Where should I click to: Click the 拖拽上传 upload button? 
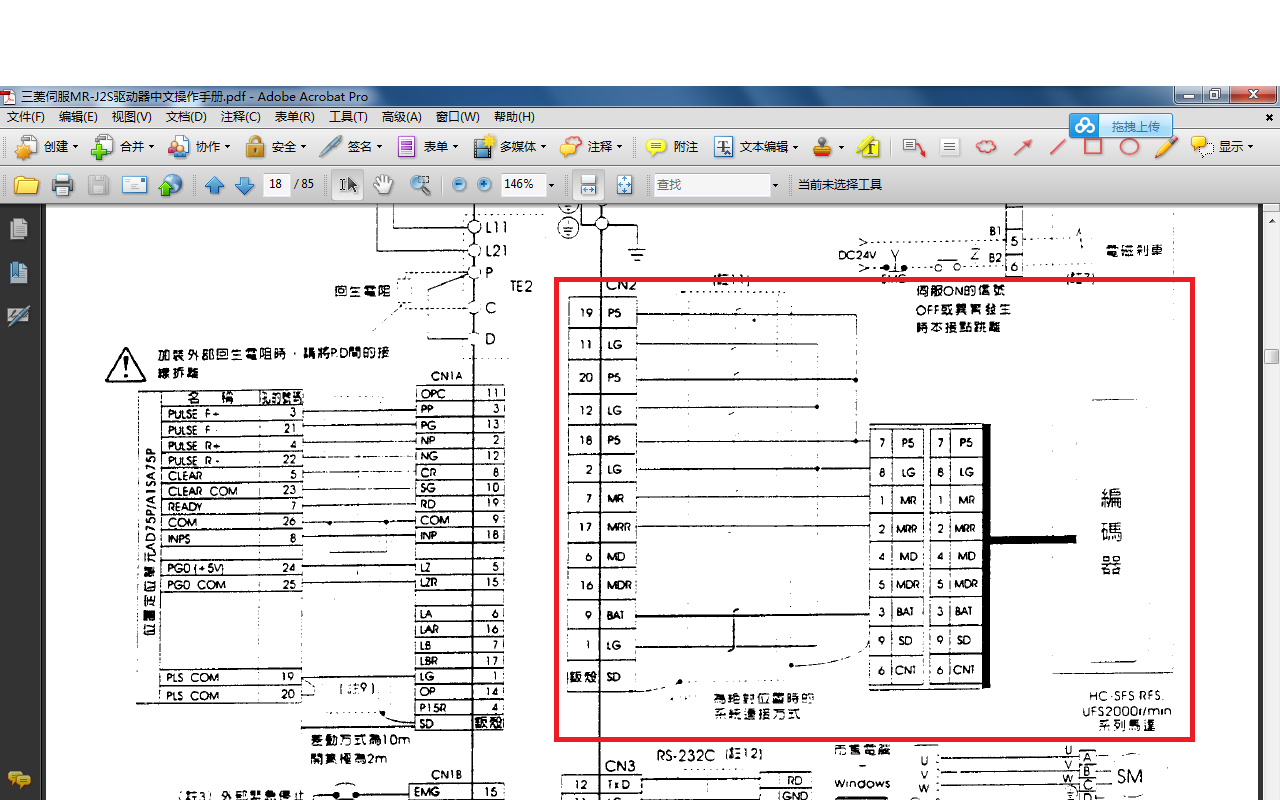1120,126
